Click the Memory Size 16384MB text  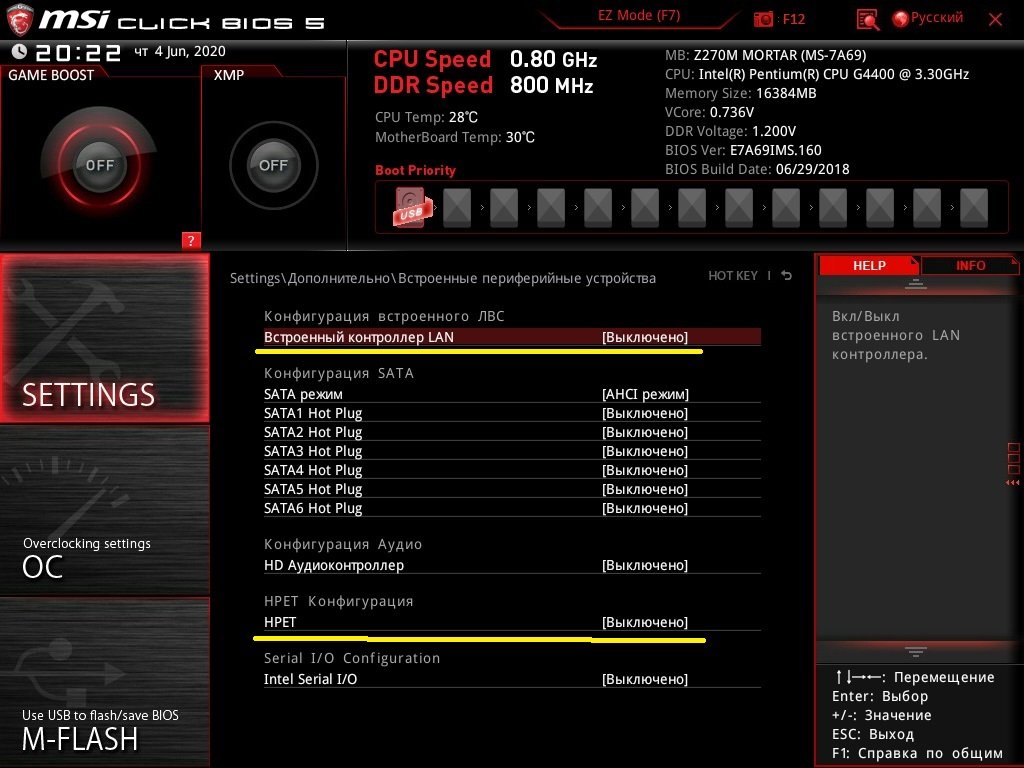point(741,93)
